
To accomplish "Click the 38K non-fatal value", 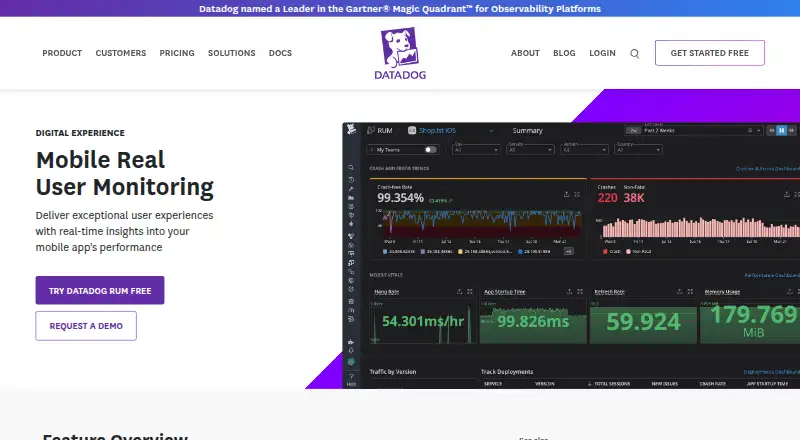I will (x=634, y=198).
